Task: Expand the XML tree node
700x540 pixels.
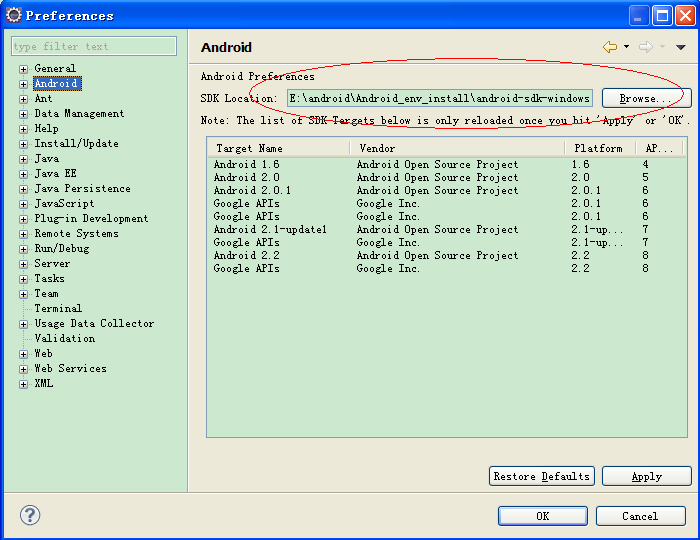Action: [24, 384]
